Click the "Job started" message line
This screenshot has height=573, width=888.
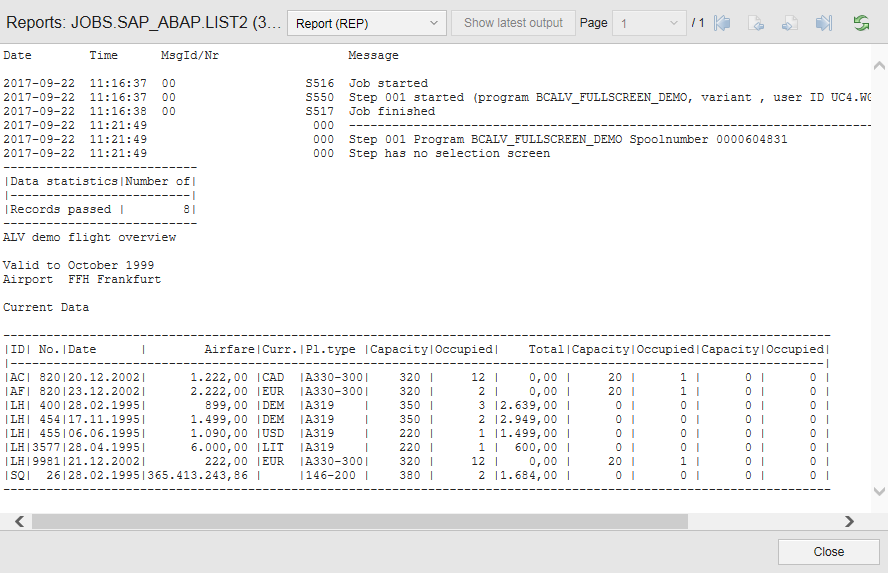388,84
